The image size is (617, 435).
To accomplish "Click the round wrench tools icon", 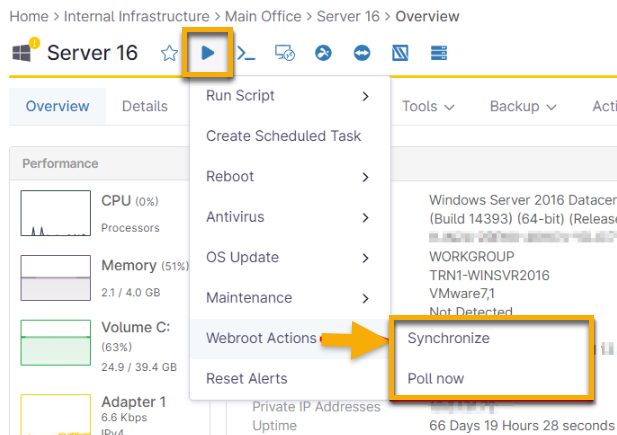I will click(x=323, y=53).
